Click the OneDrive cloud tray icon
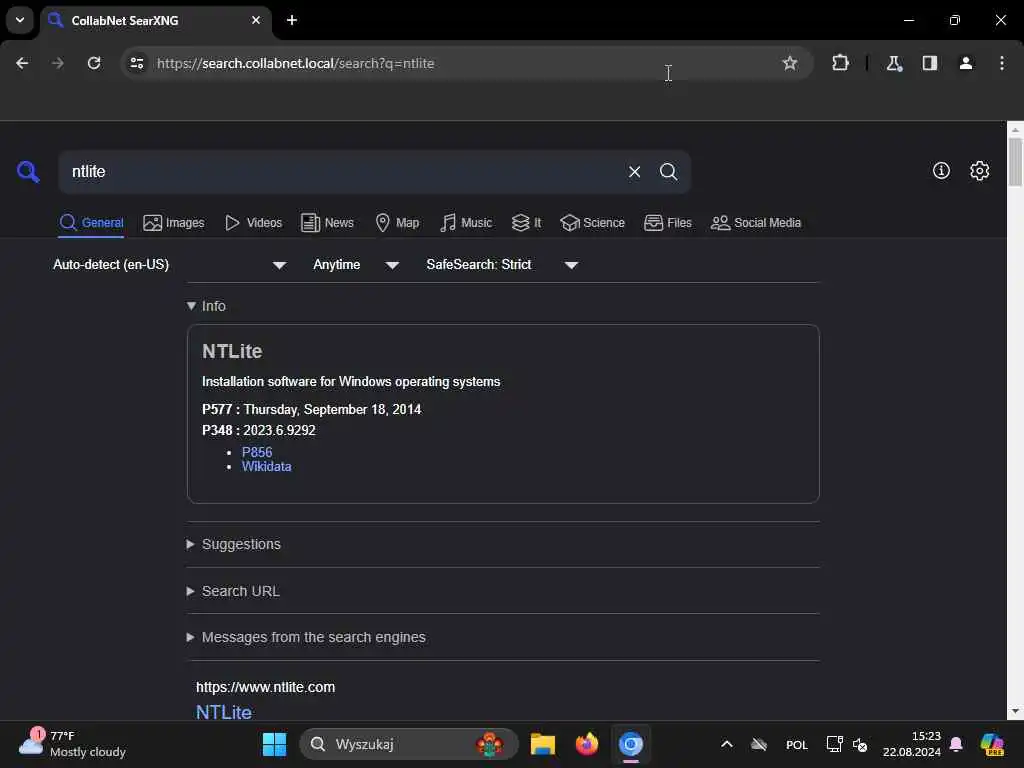Viewport: 1024px width, 768px height. [x=759, y=744]
